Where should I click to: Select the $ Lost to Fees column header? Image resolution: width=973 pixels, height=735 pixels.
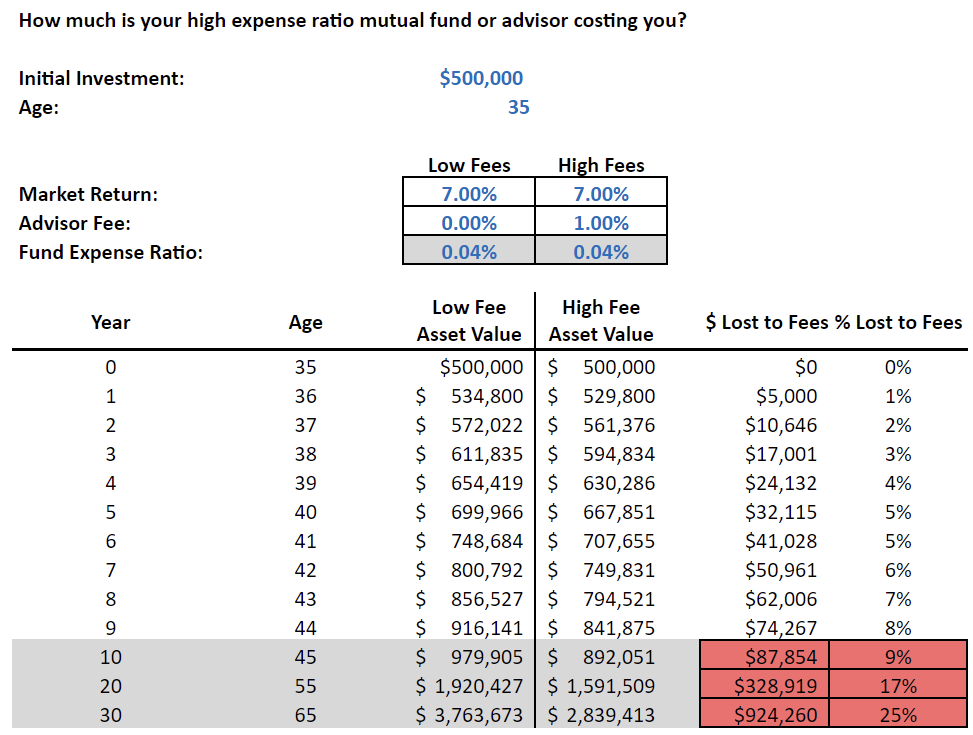point(768,322)
